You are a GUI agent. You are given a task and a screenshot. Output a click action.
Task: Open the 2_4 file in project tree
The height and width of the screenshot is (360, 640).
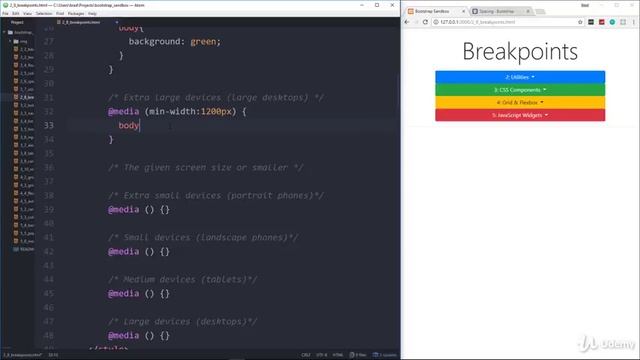[x=24, y=65]
